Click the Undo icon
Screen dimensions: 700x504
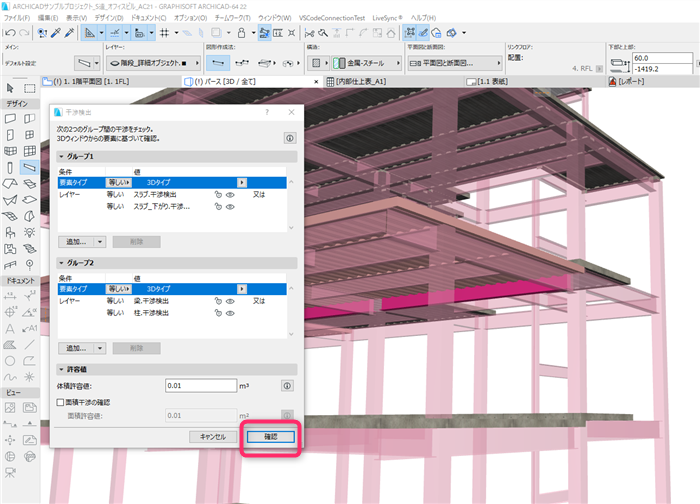[x=10, y=33]
